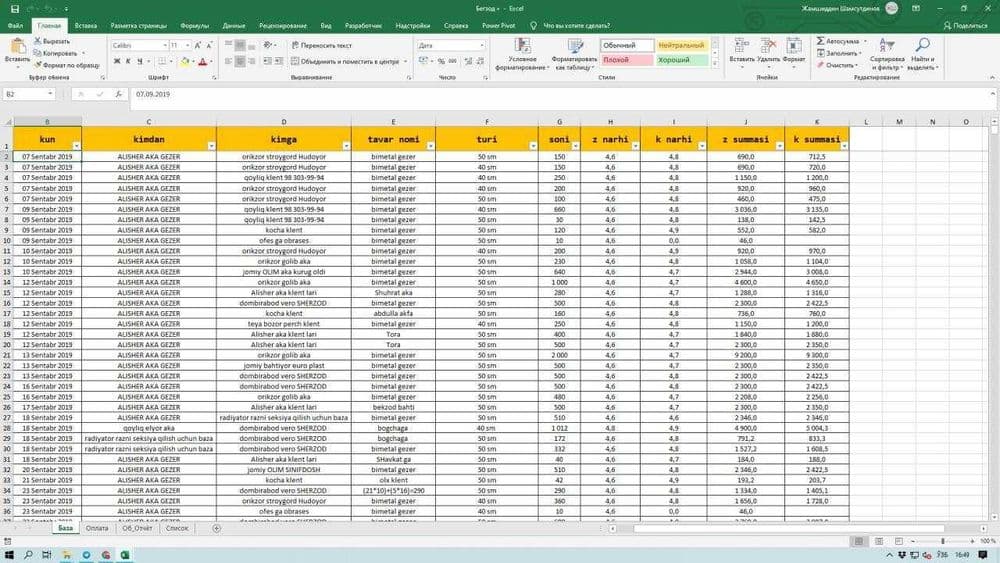Viewport: 1000px width, 563px height.
Task: Click the borders icon in Шрифт group
Action: [x=162, y=61]
